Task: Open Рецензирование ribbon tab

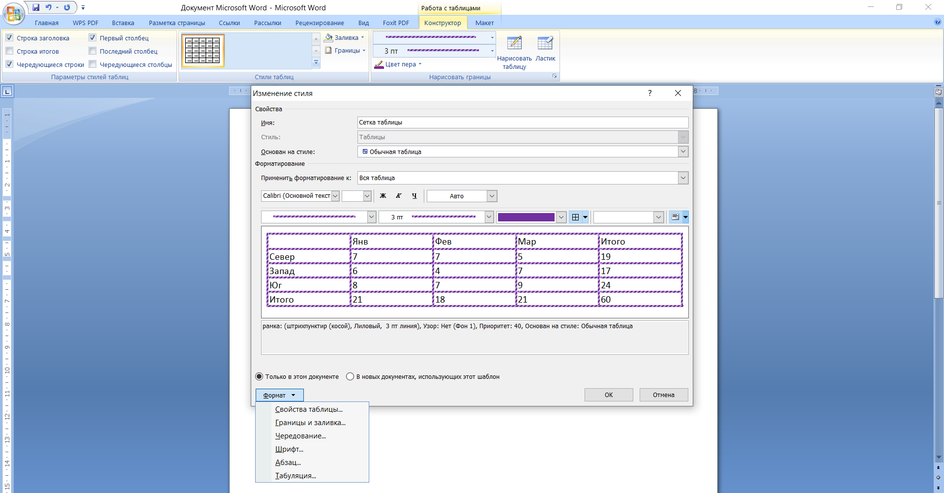Action: (x=320, y=23)
